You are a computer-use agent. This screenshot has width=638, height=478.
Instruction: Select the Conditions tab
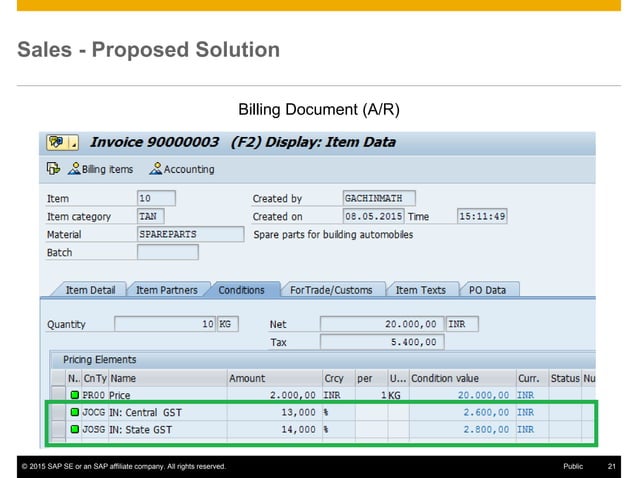point(241,290)
